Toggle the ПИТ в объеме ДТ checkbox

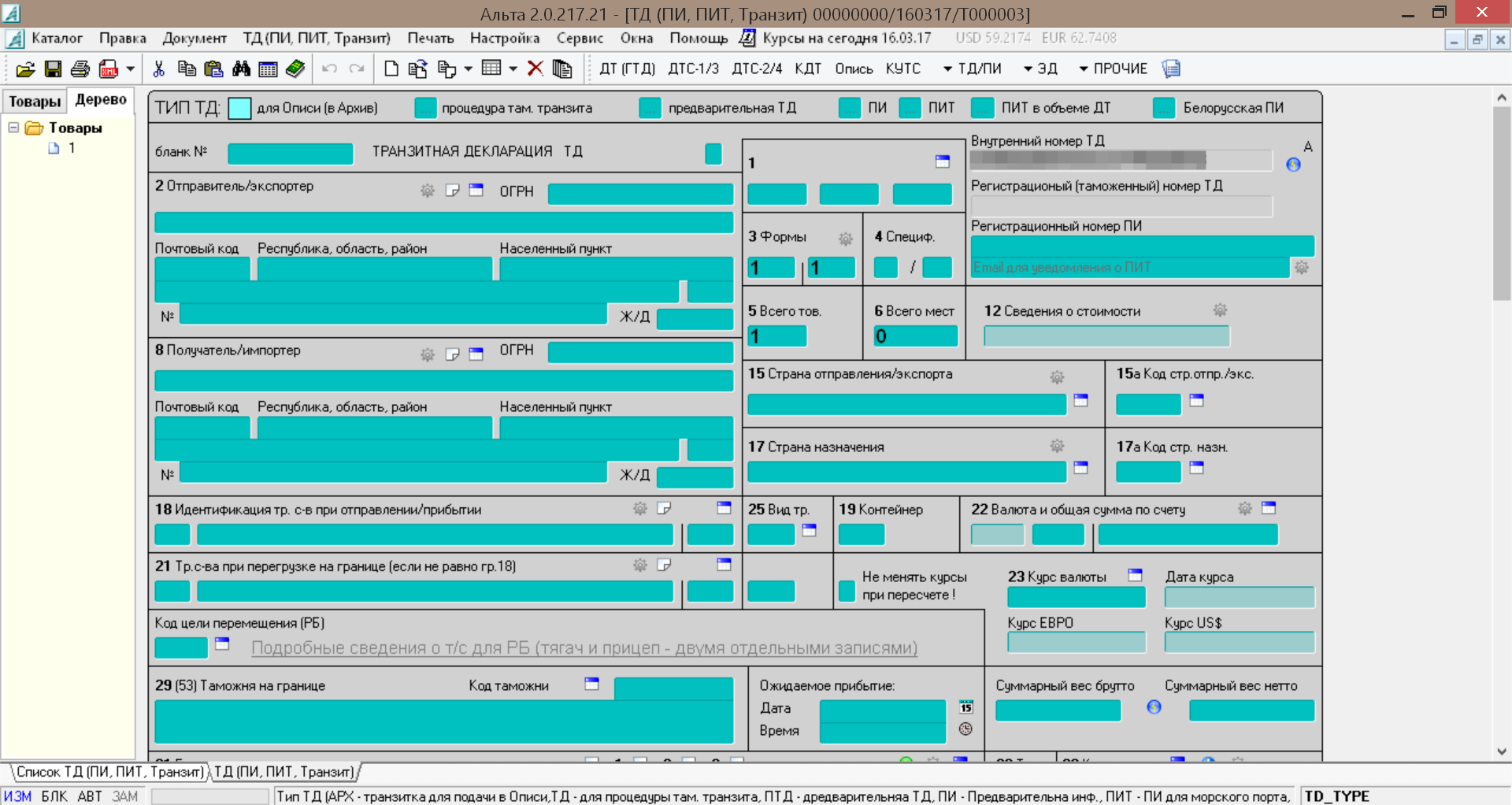click(982, 108)
